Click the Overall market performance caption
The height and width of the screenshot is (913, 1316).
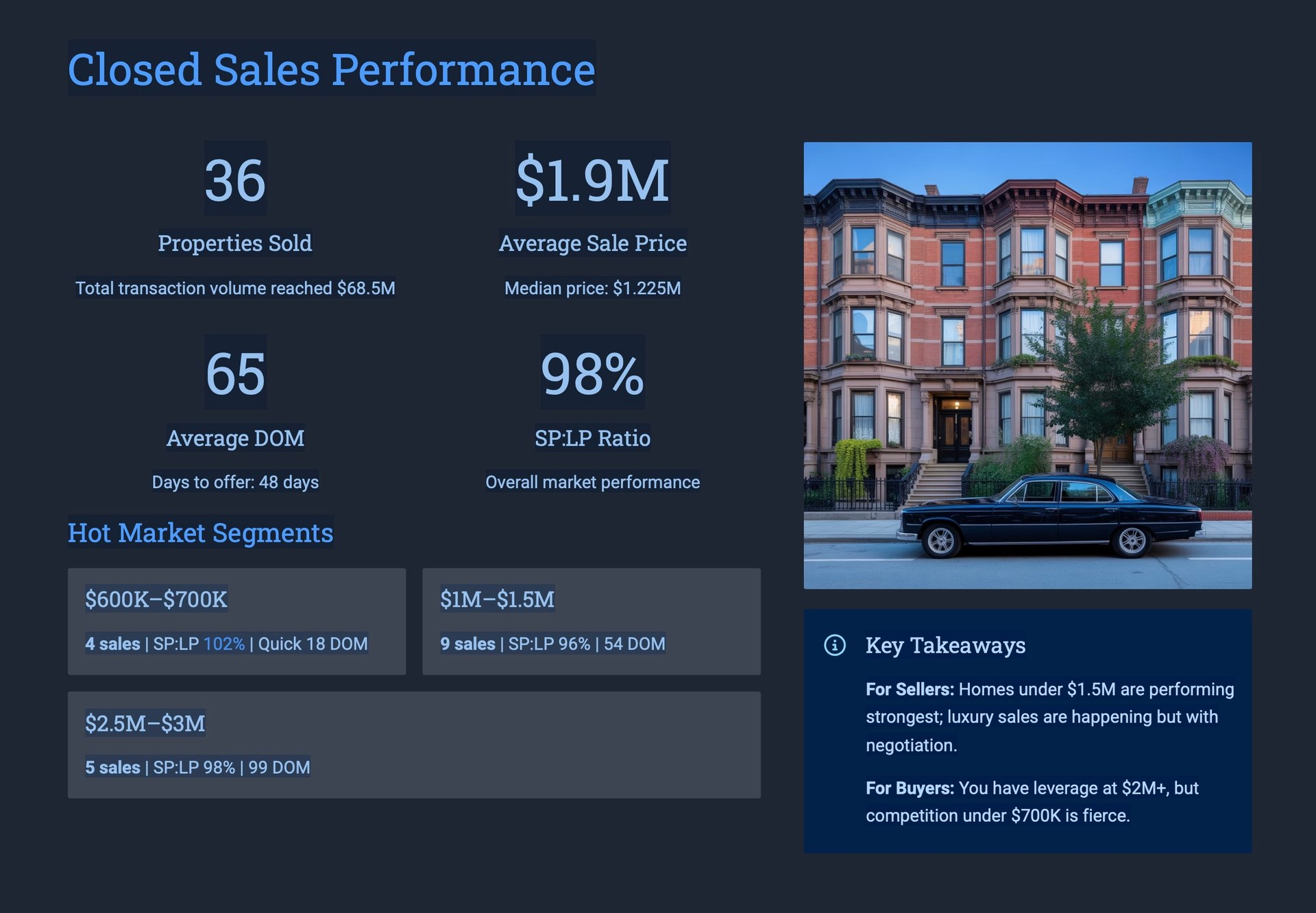tap(592, 482)
